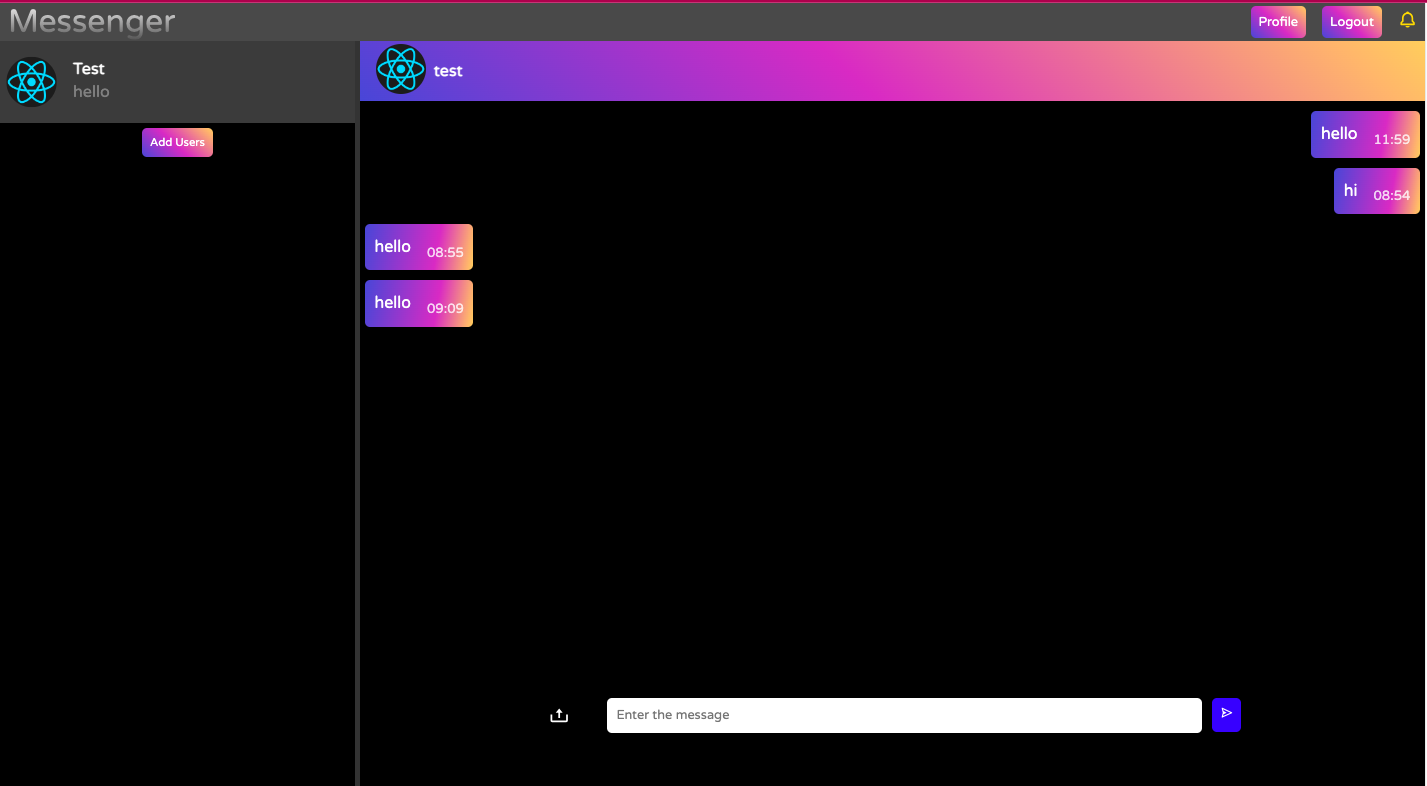Image resolution: width=1427 pixels, height=786 pixels.
Task: Click the Messenger title logo
Action: pos(92,21)
